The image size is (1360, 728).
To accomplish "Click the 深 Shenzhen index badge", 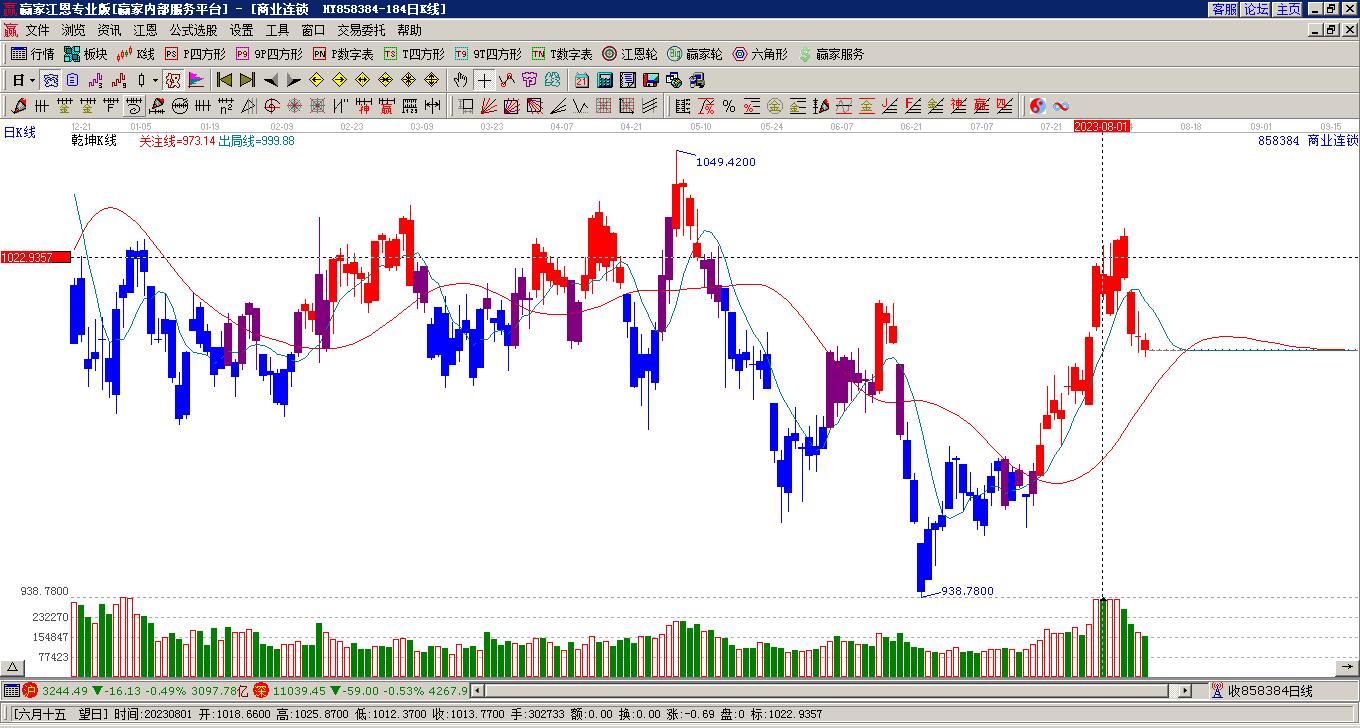I will (x=261, y=690).
